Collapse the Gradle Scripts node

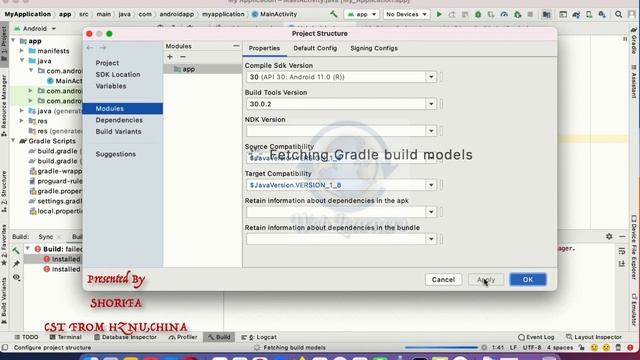pos(13,141)
